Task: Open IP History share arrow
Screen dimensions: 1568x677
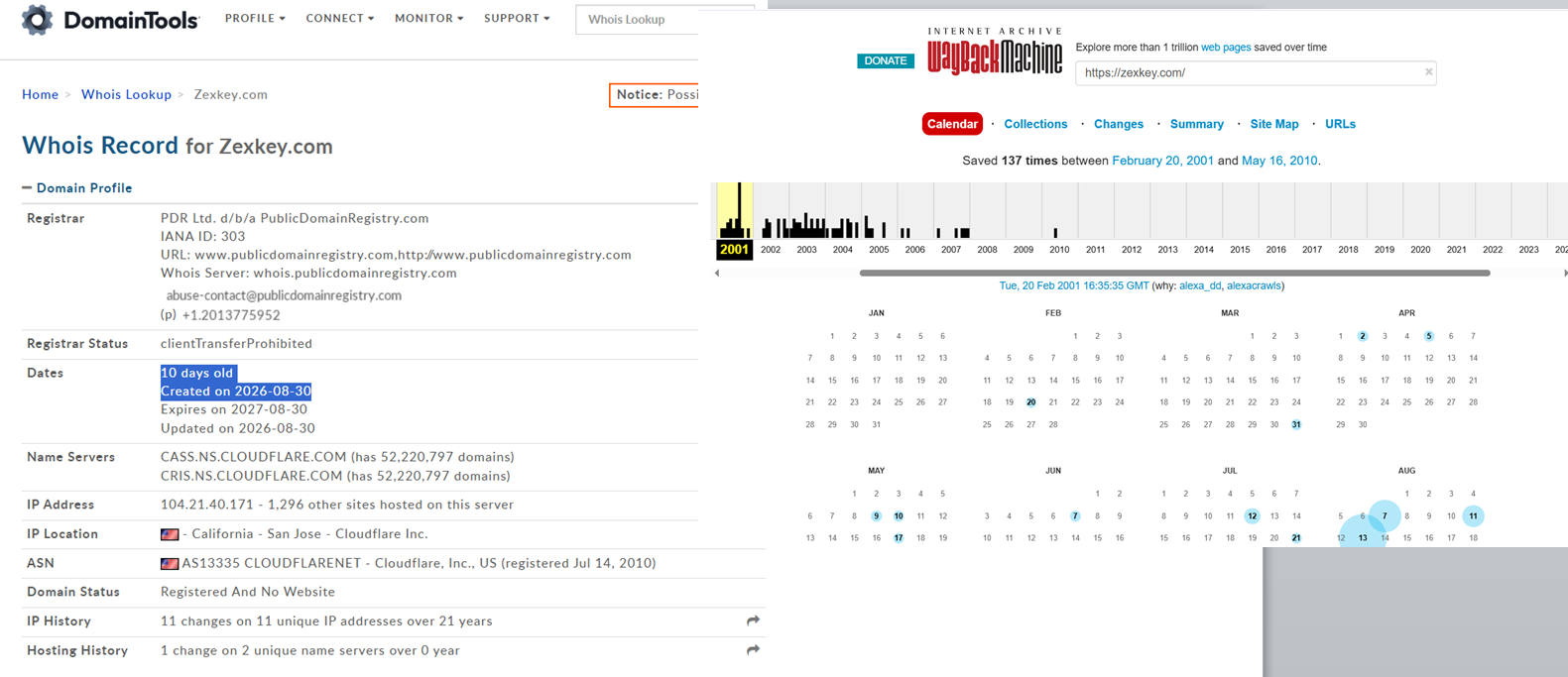Action: (x=753, y=621)
